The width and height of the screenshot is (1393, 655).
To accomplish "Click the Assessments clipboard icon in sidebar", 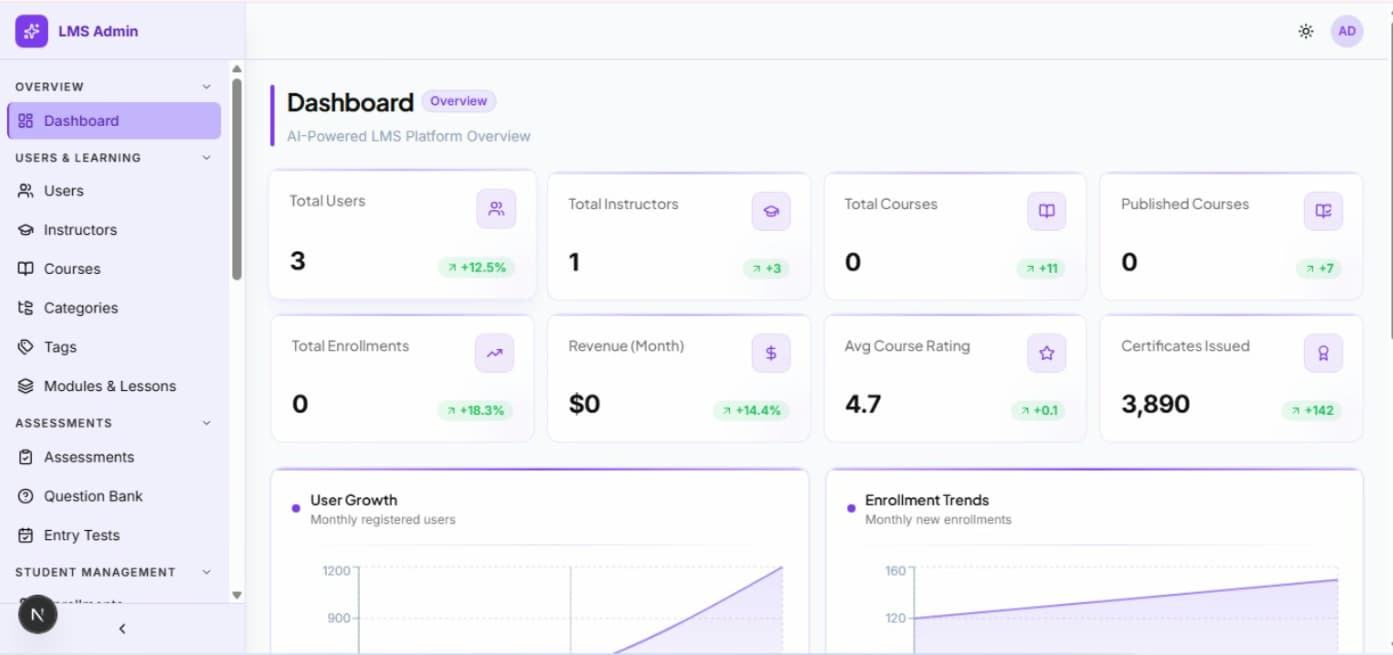I will point(26,457).
